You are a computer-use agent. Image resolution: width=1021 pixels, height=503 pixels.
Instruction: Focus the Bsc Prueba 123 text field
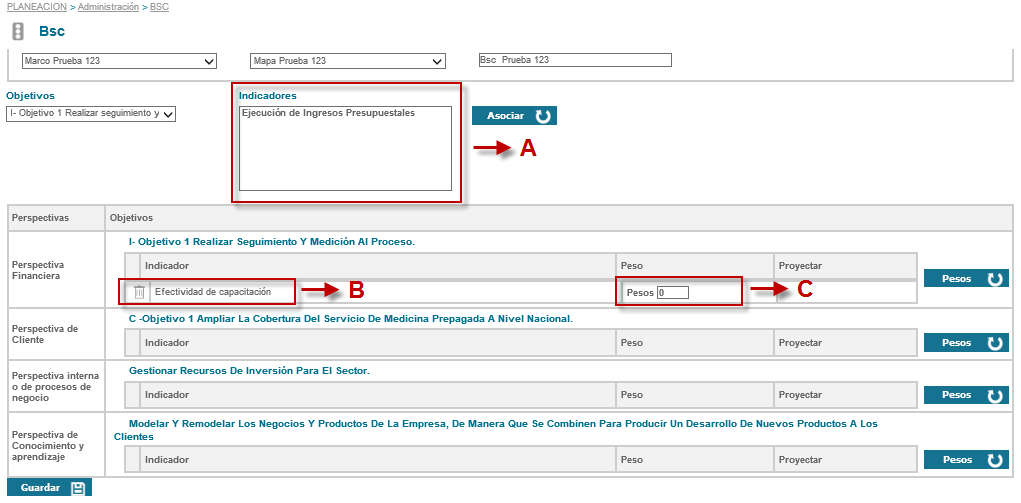pyautogui.click(x=575, y=60)
